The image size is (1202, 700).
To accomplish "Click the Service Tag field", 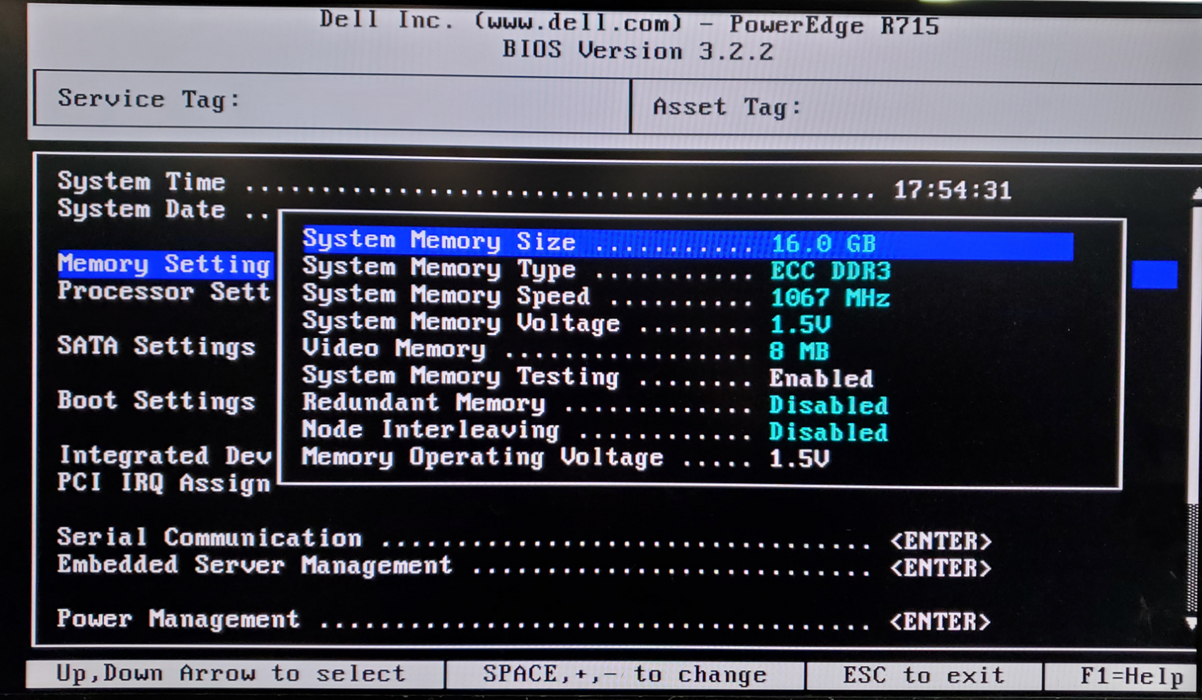I will click(x=332, y=101).
